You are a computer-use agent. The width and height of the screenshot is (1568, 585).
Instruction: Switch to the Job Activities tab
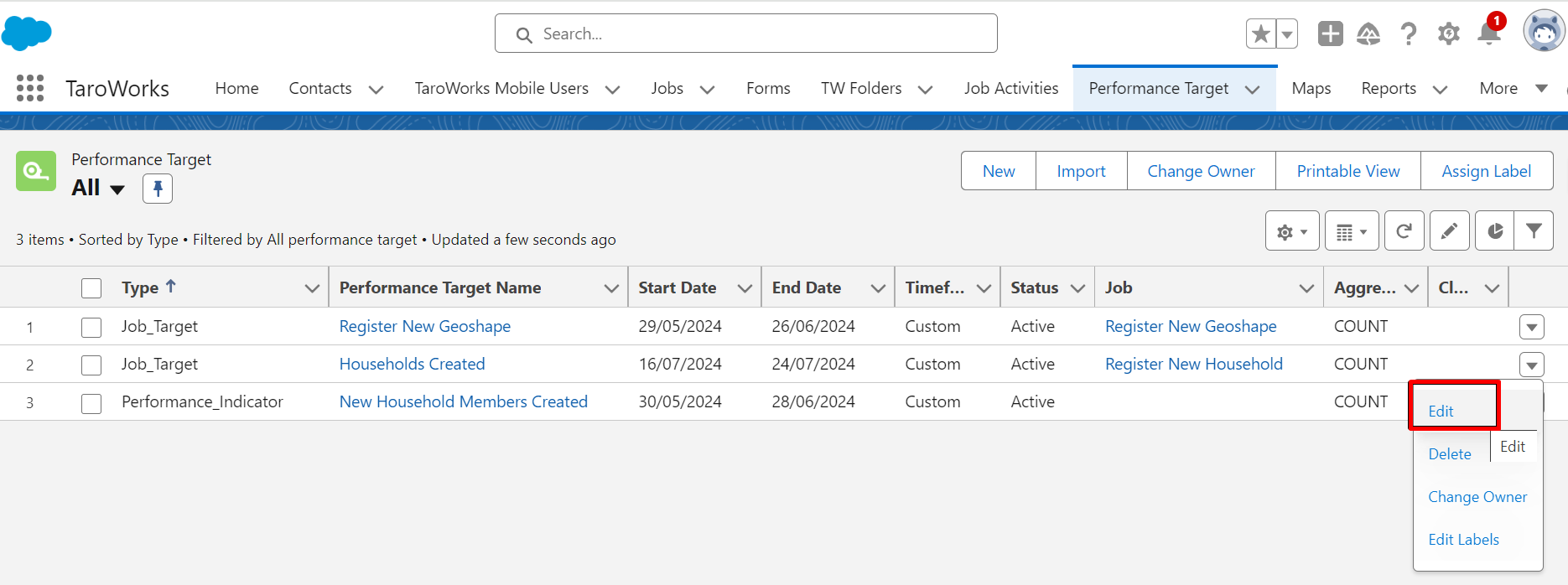click(1011, 88)
